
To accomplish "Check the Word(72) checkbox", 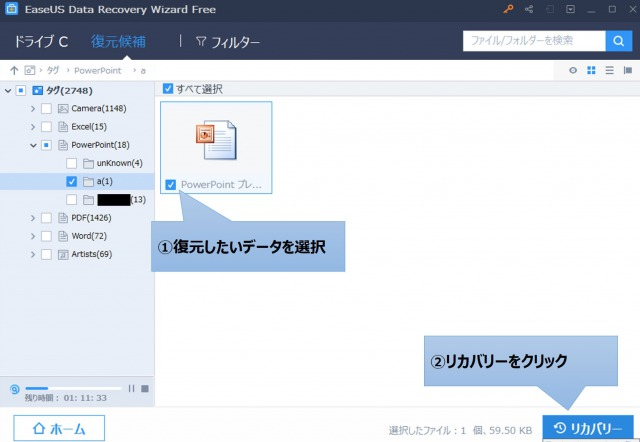I will tap(47, 236).
